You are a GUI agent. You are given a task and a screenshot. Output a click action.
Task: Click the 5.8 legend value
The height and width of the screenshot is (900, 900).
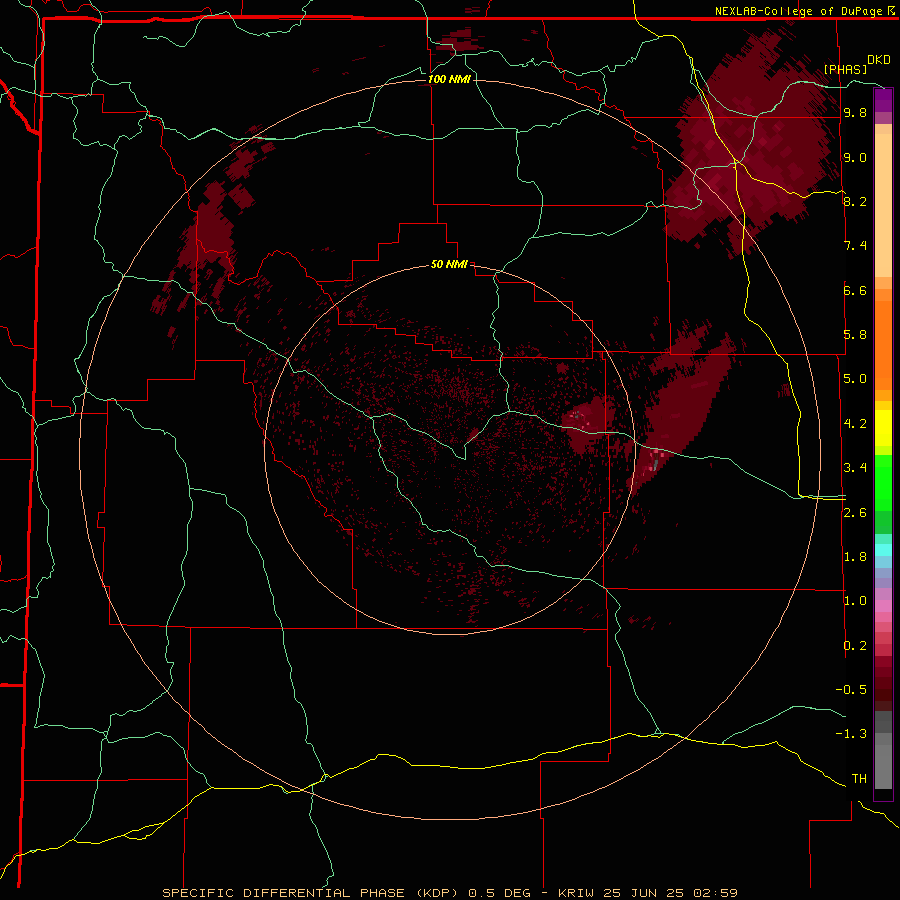click(x=855, y=335)
